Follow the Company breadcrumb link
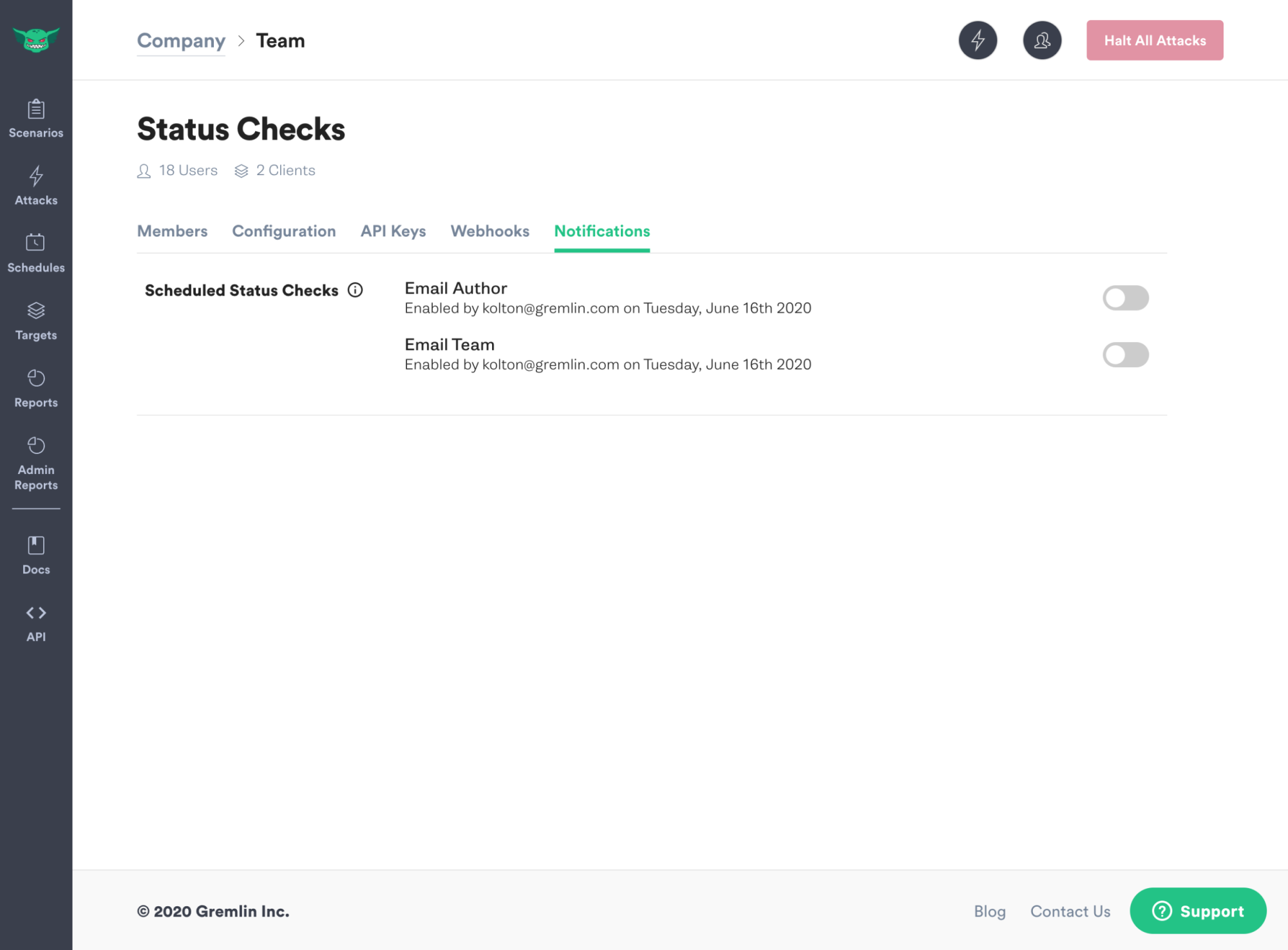 [182, 41]
